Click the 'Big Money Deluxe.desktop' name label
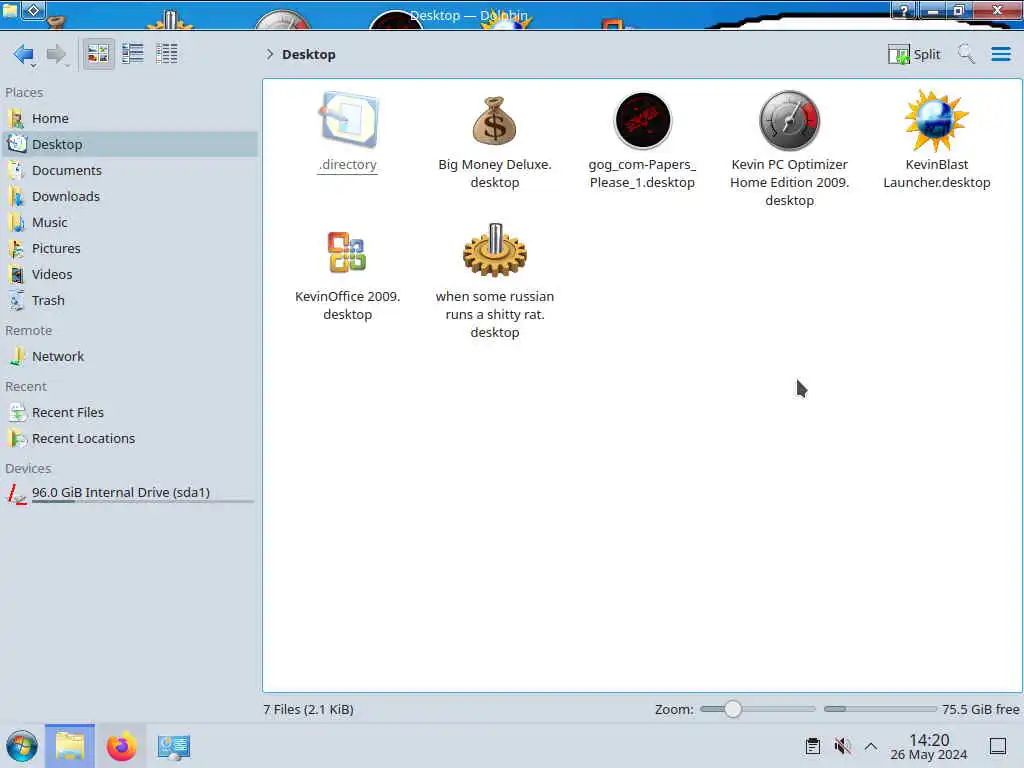The image size is (1024, 768). click(x=494, y=174)
